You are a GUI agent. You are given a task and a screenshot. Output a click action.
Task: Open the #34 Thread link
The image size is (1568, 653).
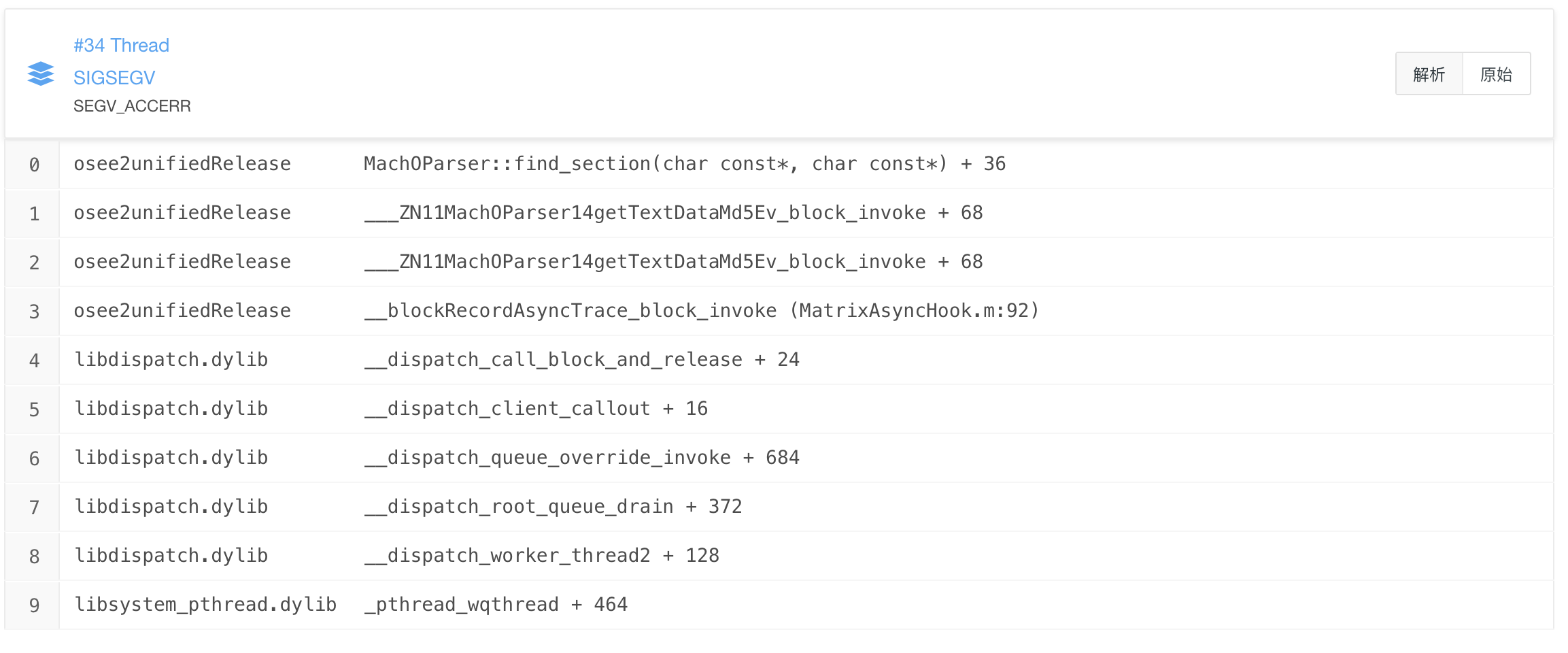click(x=122, y=45)
